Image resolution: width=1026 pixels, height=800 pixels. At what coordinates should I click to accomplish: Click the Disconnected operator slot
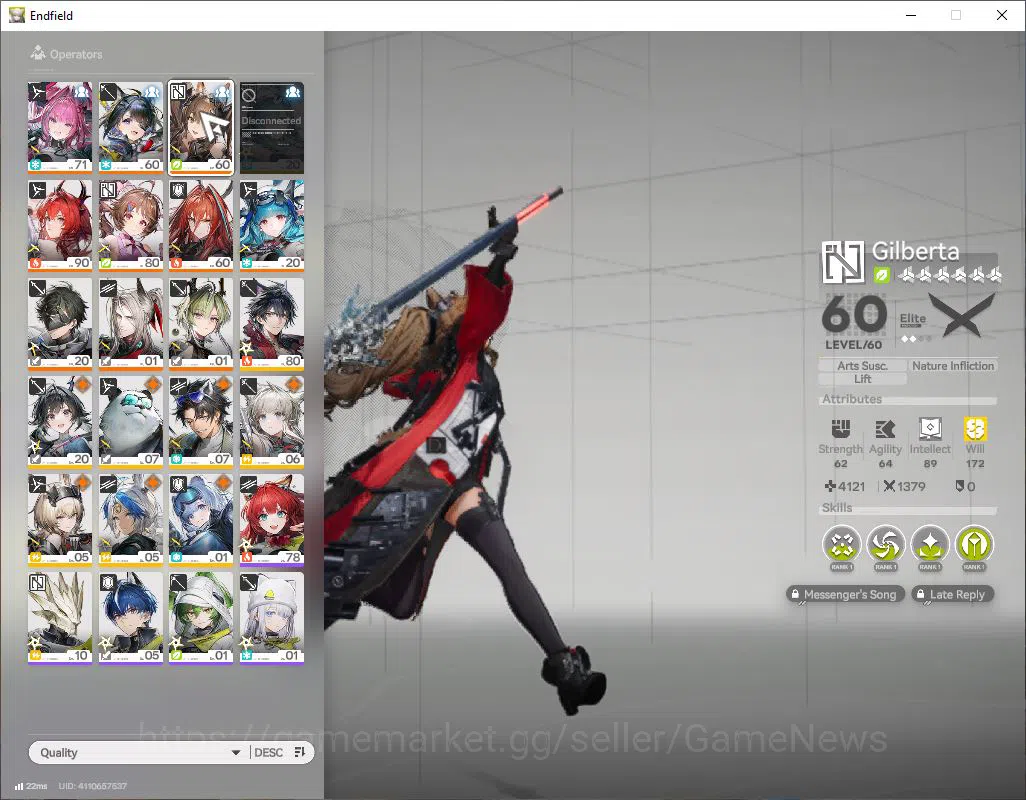272,127
